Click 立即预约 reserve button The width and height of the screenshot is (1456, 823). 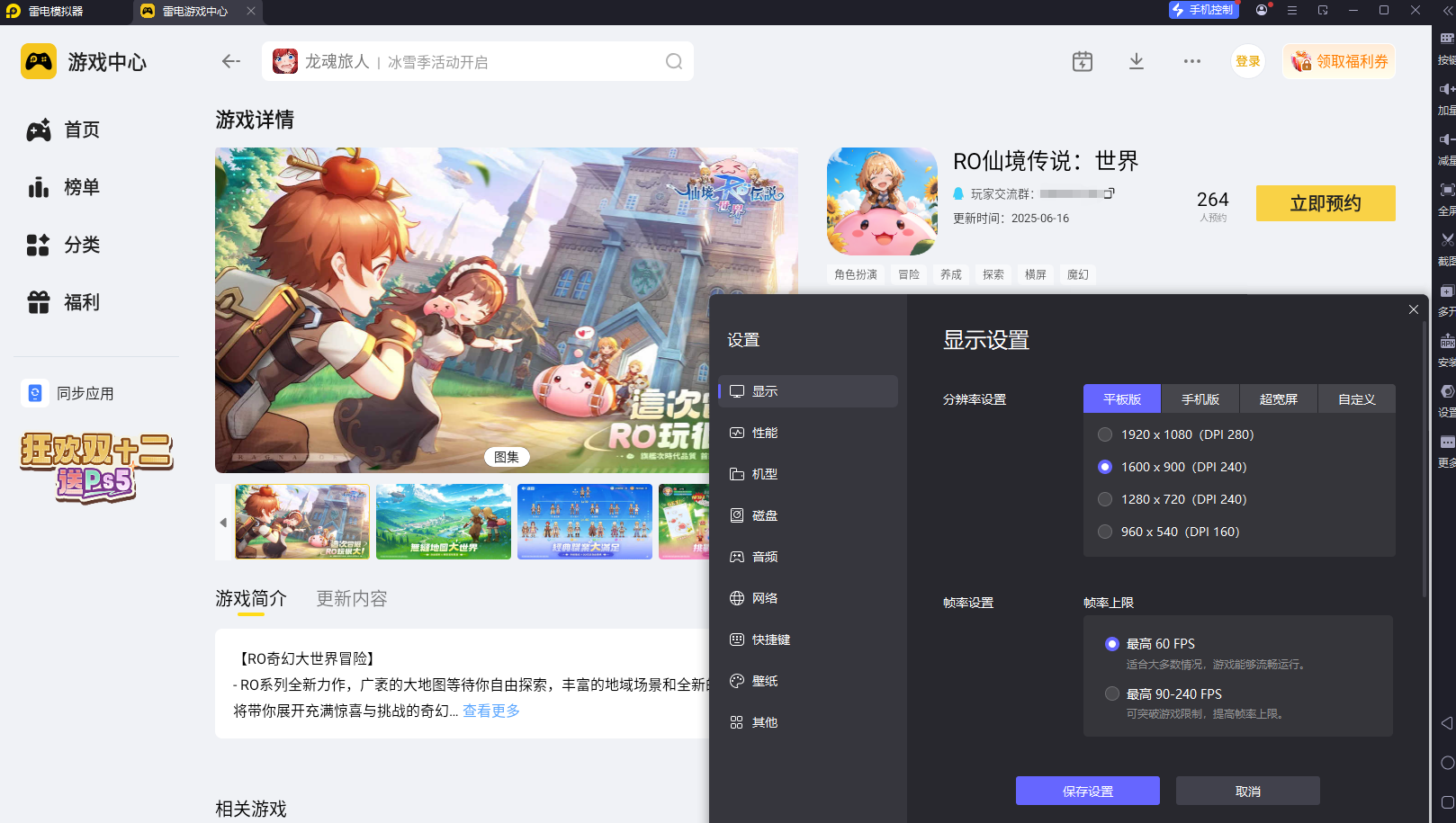[1326, 203]
